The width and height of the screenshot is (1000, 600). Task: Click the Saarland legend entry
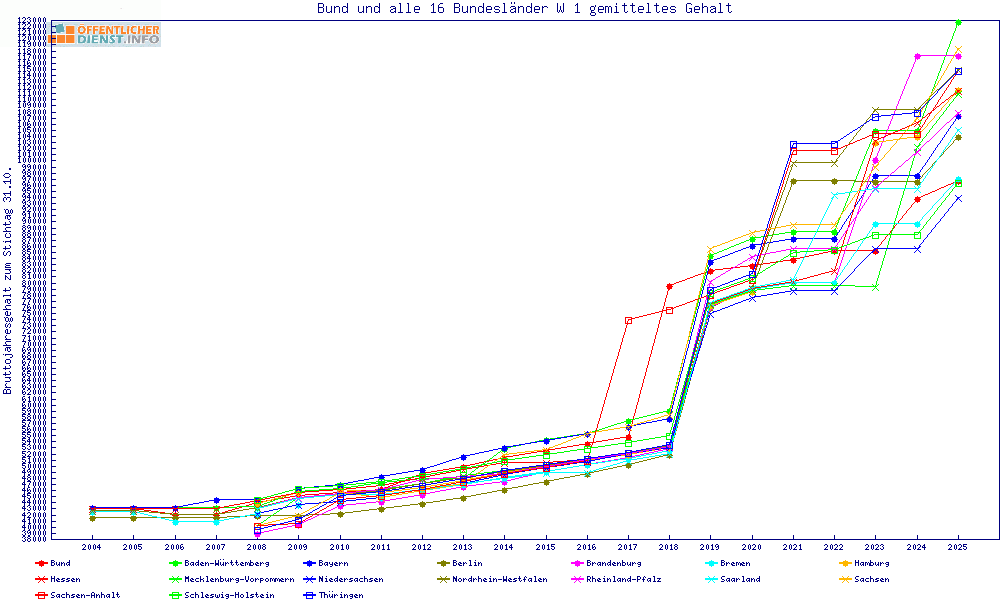click(740, 579)
